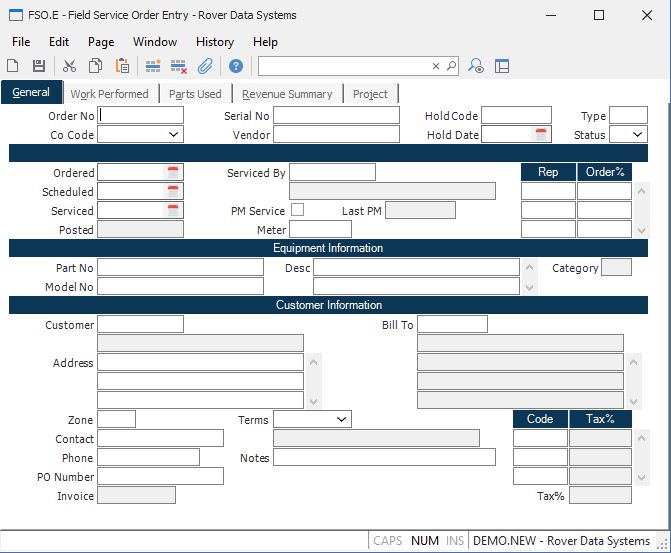Click the Delete row toolbar icon
Viewport: 671px width, 553px height.
pyautogui.click(x=179, y=66)
